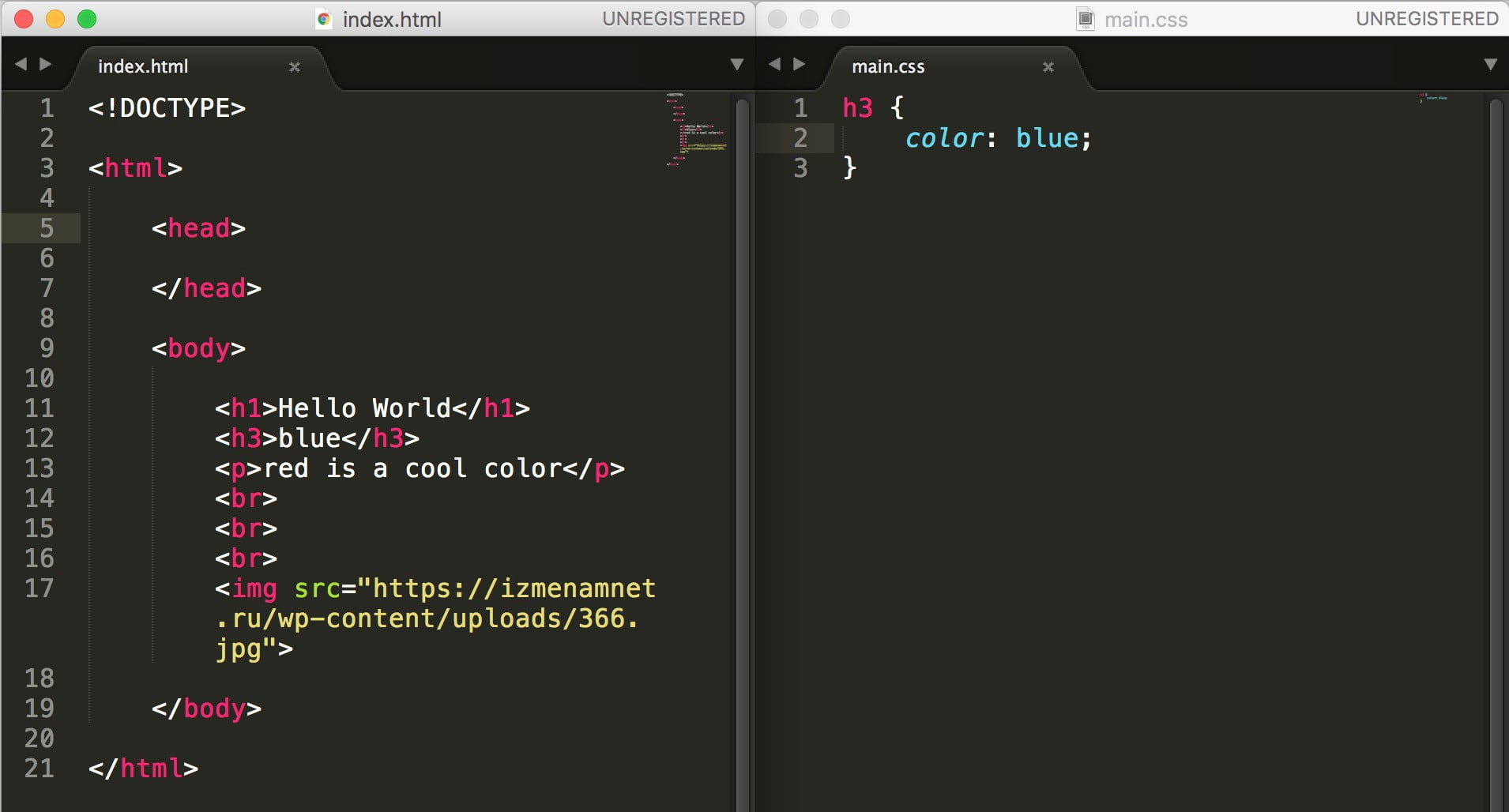Switch to the index.html tab
Screen dimensions: 1509x812
pos(142,66)
